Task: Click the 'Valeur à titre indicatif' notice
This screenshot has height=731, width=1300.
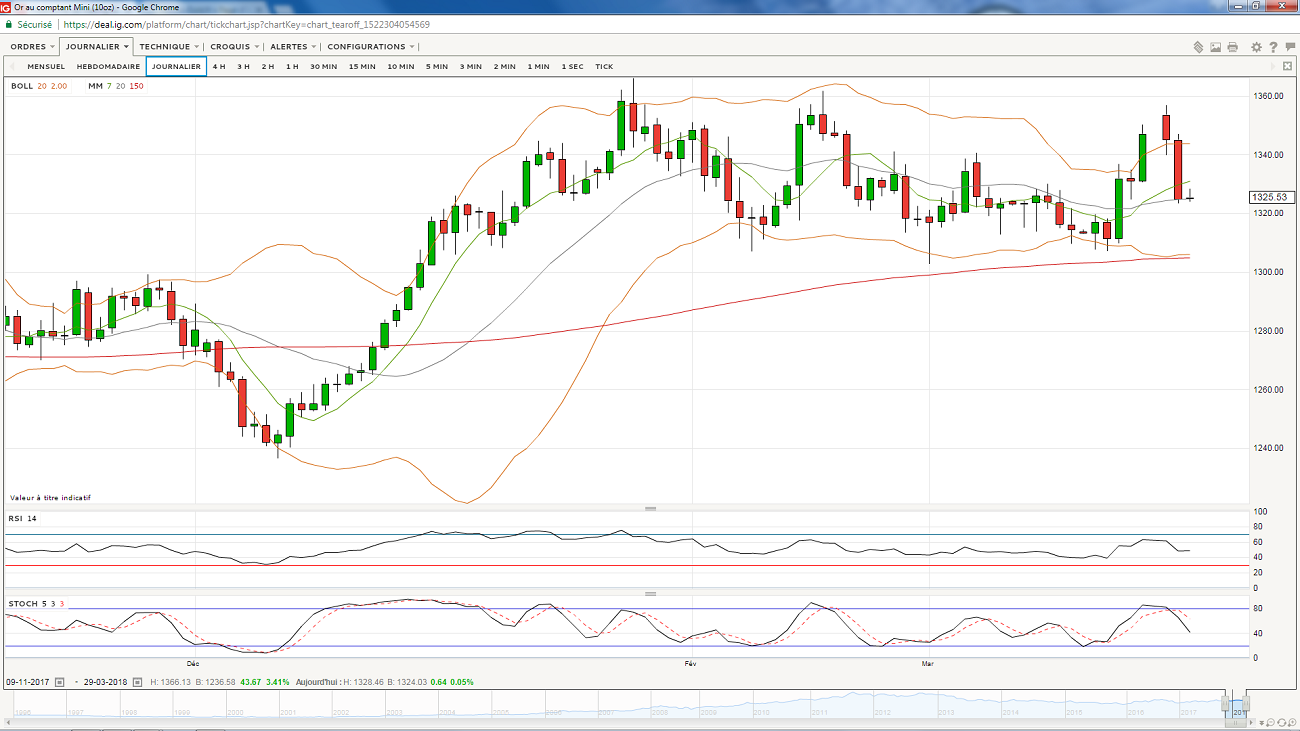Action: (50, 497)
